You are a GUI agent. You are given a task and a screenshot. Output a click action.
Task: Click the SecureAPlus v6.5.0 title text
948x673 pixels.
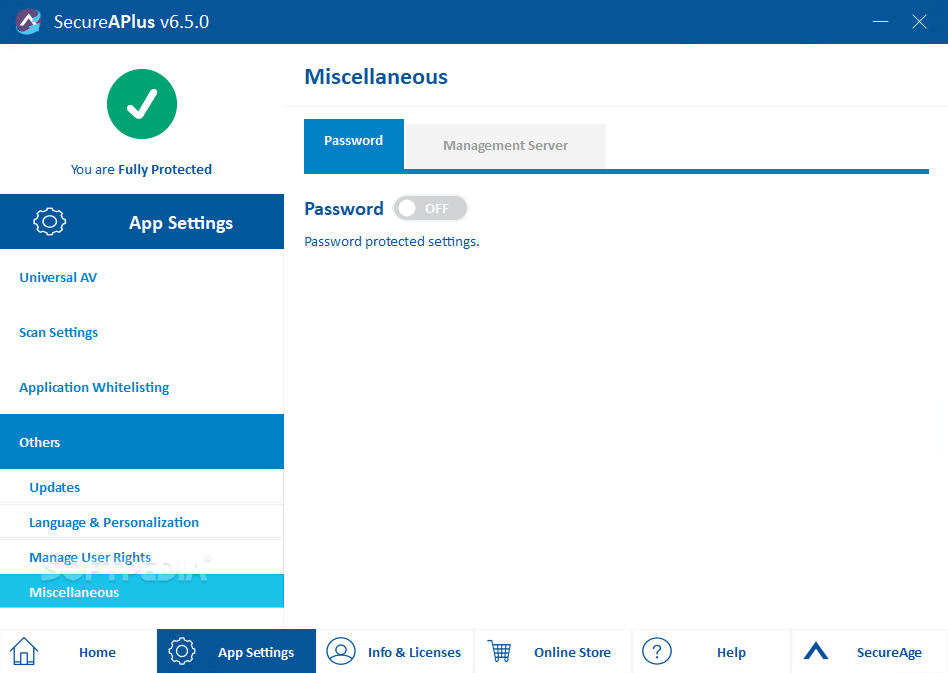131,22
